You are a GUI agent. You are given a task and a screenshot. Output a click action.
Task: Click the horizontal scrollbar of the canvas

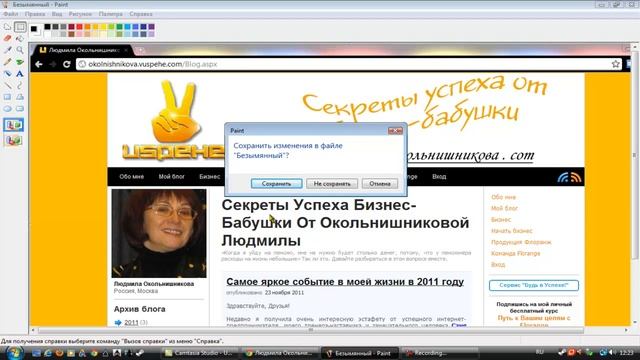coord(310,330)
